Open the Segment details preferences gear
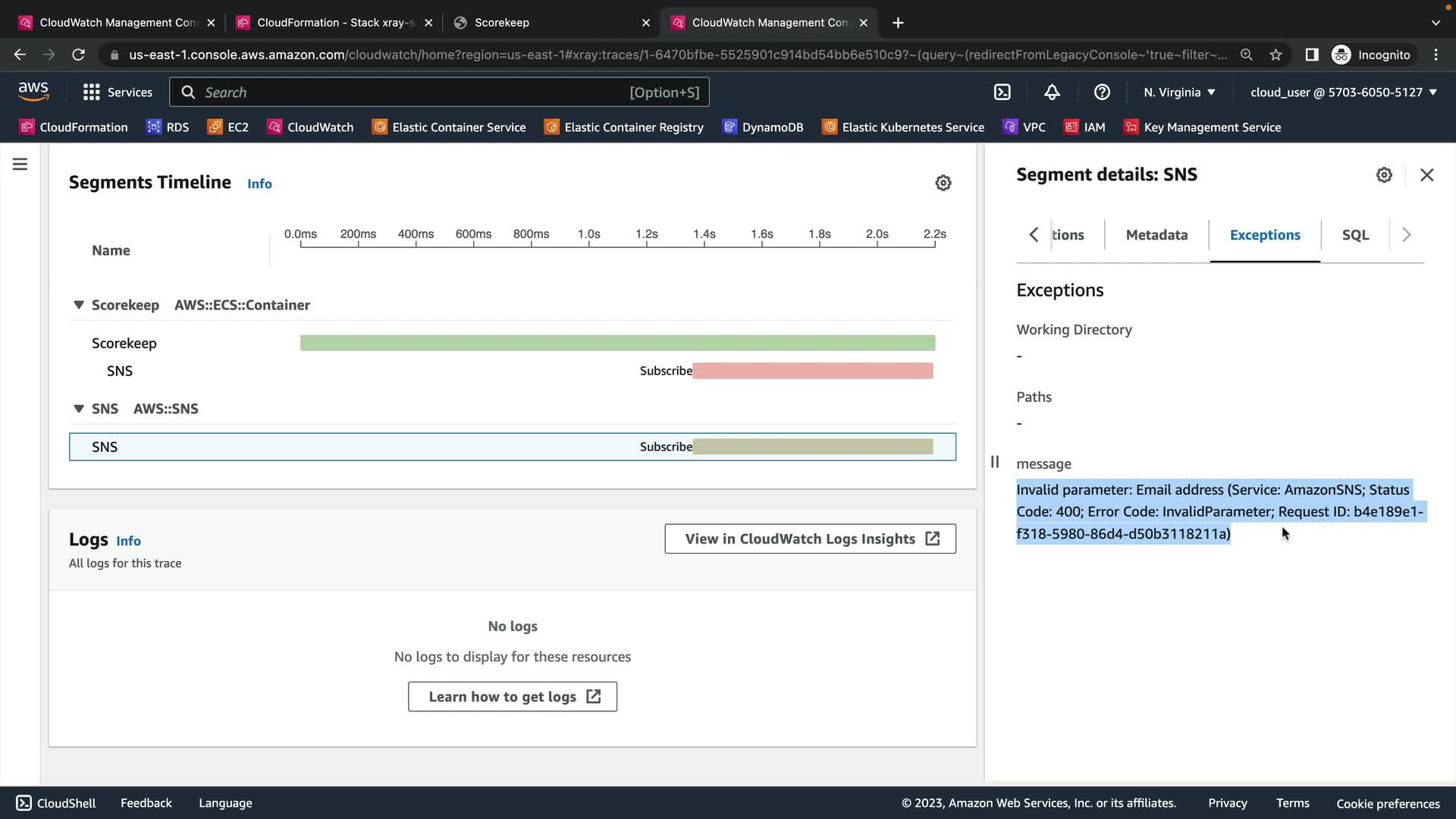This screenshot has height=819, width=1456. point(1384,175)
